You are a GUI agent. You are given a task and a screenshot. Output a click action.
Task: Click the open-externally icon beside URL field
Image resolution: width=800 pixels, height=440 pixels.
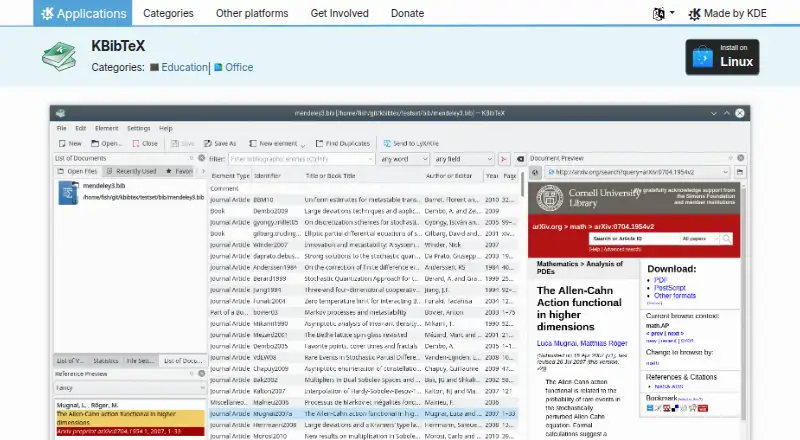pyautogui.click(x=740, y=173)
